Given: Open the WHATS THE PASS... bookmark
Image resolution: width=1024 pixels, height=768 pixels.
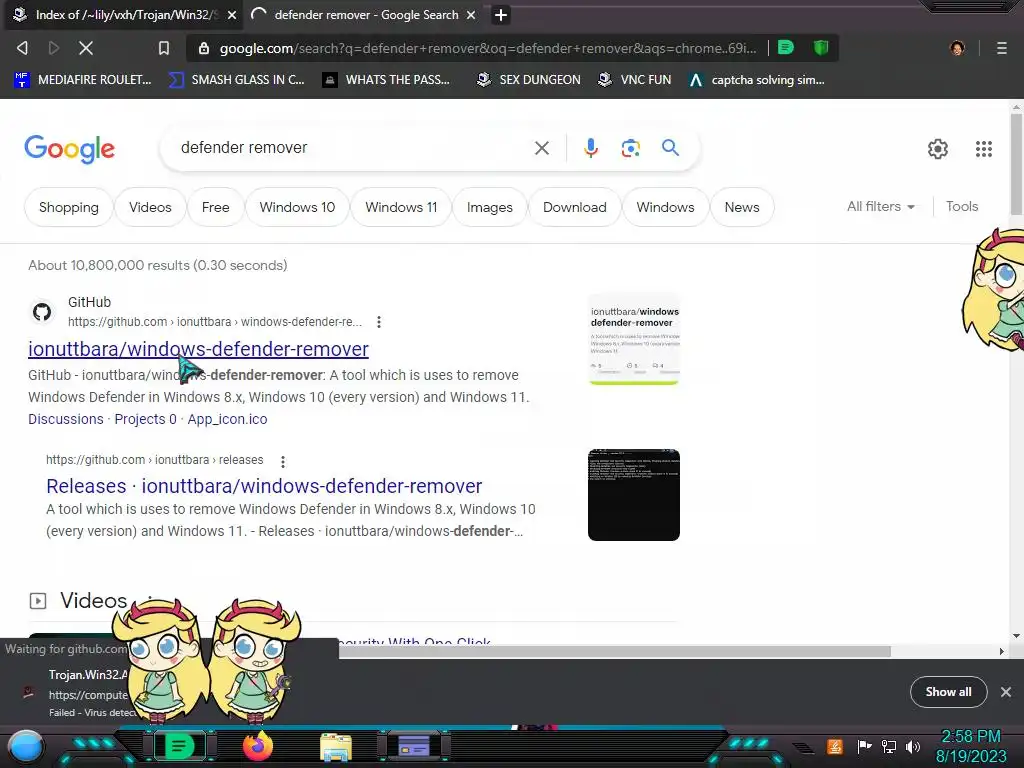Looking at the screenshot, I should click(x=387, y=80).
